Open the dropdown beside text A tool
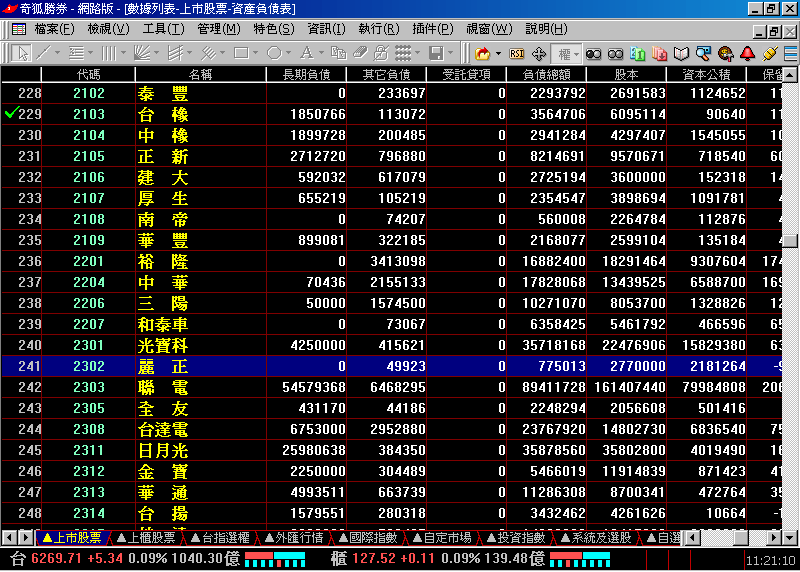800x572 pixels. [x=321, y=53]
